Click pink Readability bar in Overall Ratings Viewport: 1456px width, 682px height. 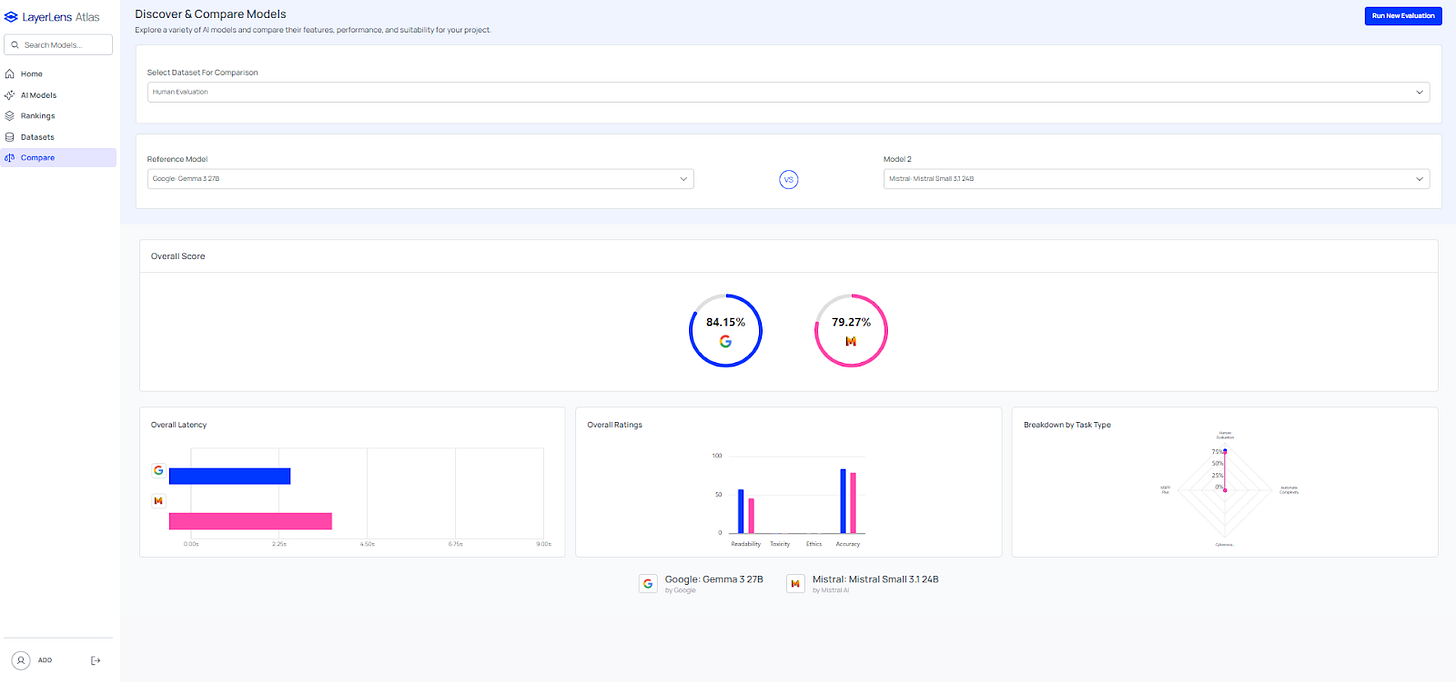[x=751, y=516]
